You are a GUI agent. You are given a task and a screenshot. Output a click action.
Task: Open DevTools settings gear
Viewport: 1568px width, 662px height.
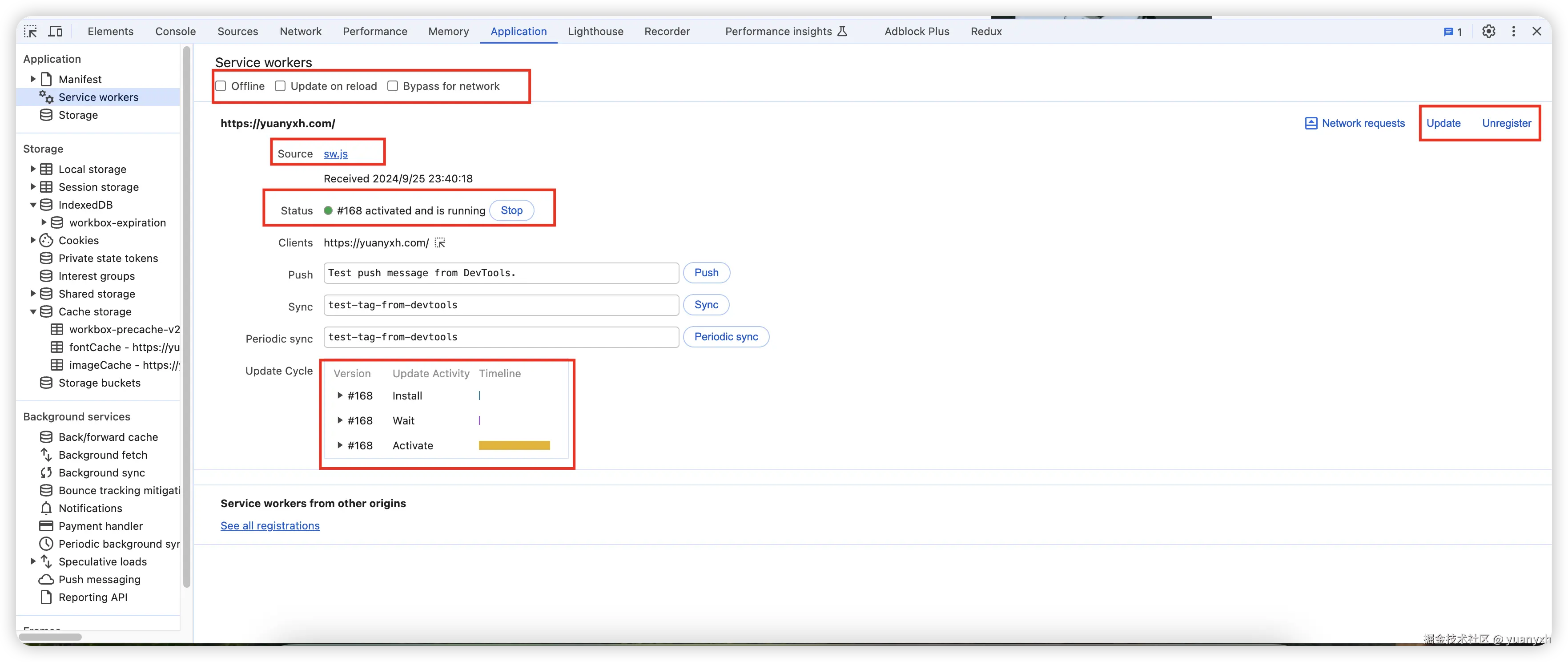click(1488, 31)
